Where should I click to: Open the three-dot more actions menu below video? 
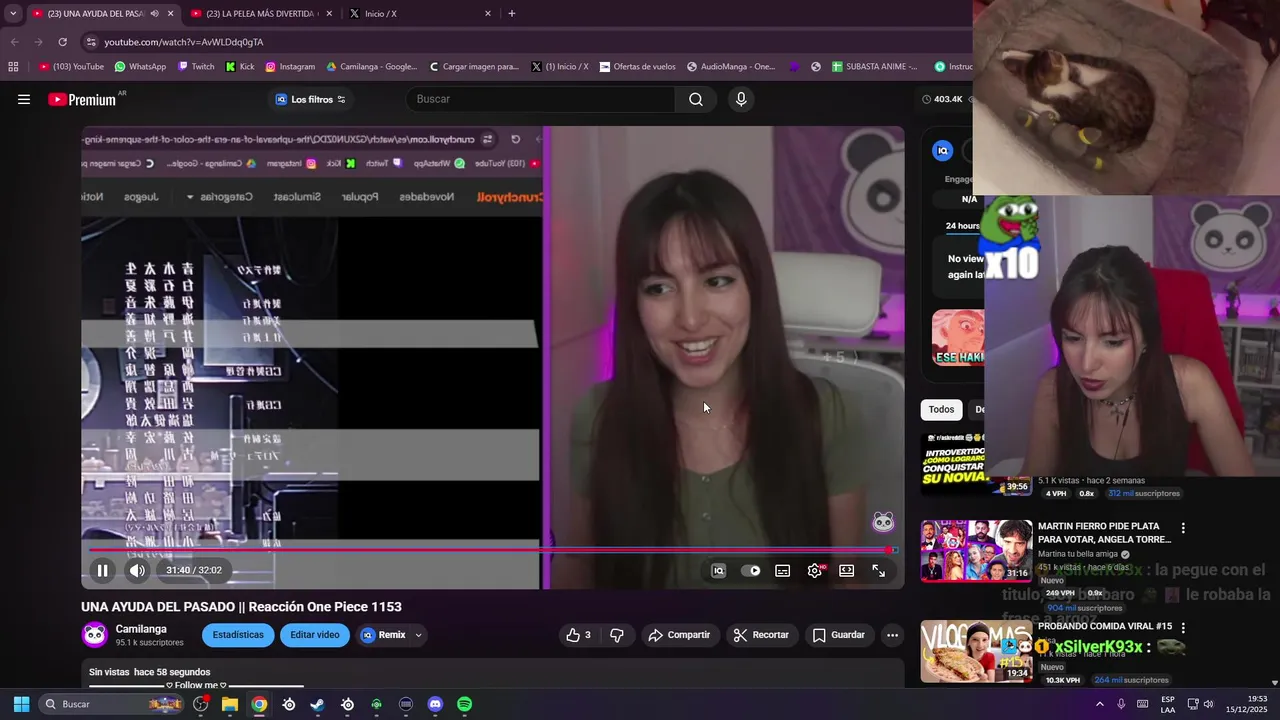[892, 635]
